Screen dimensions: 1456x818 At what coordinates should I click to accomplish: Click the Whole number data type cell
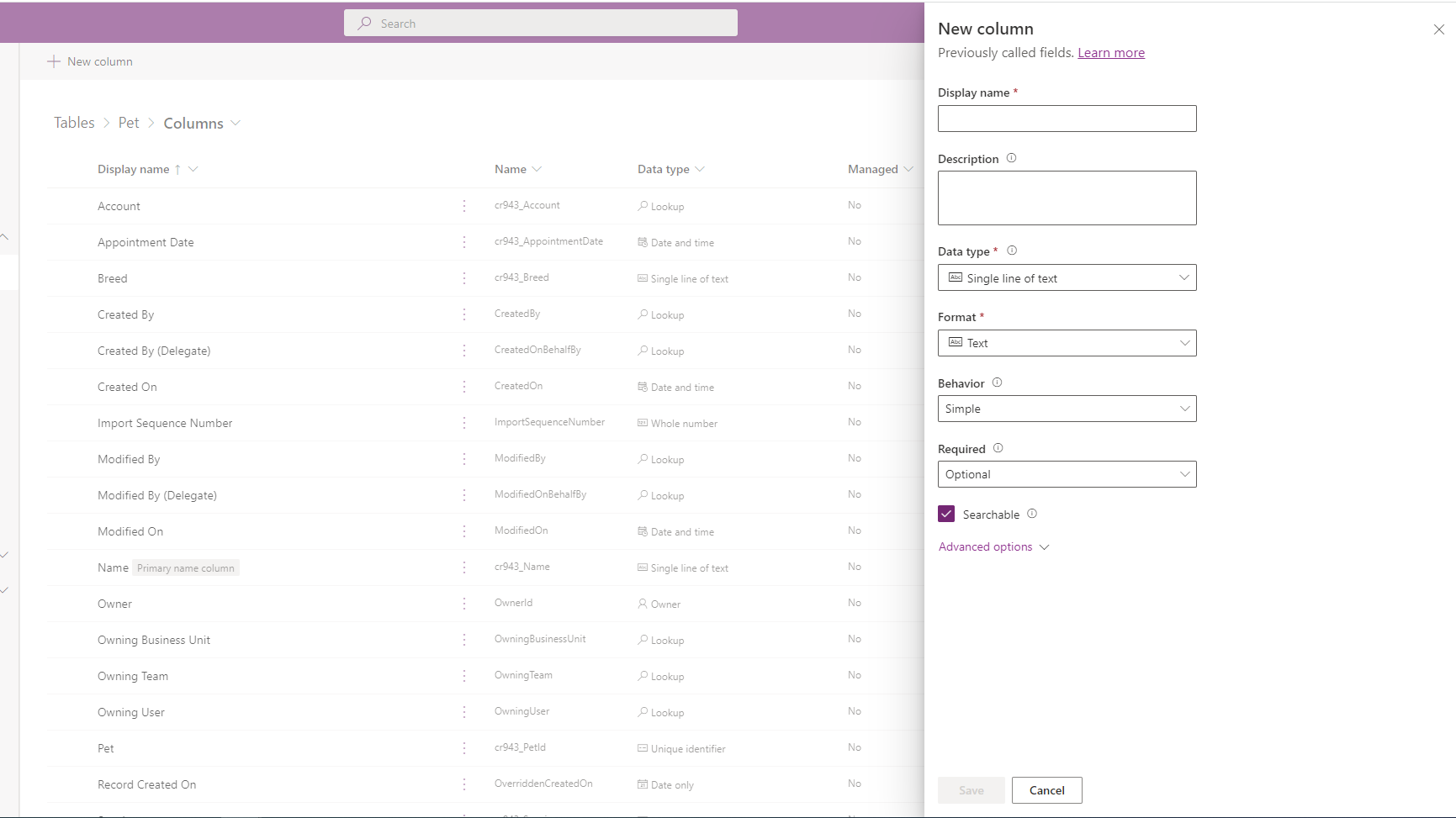677,423
